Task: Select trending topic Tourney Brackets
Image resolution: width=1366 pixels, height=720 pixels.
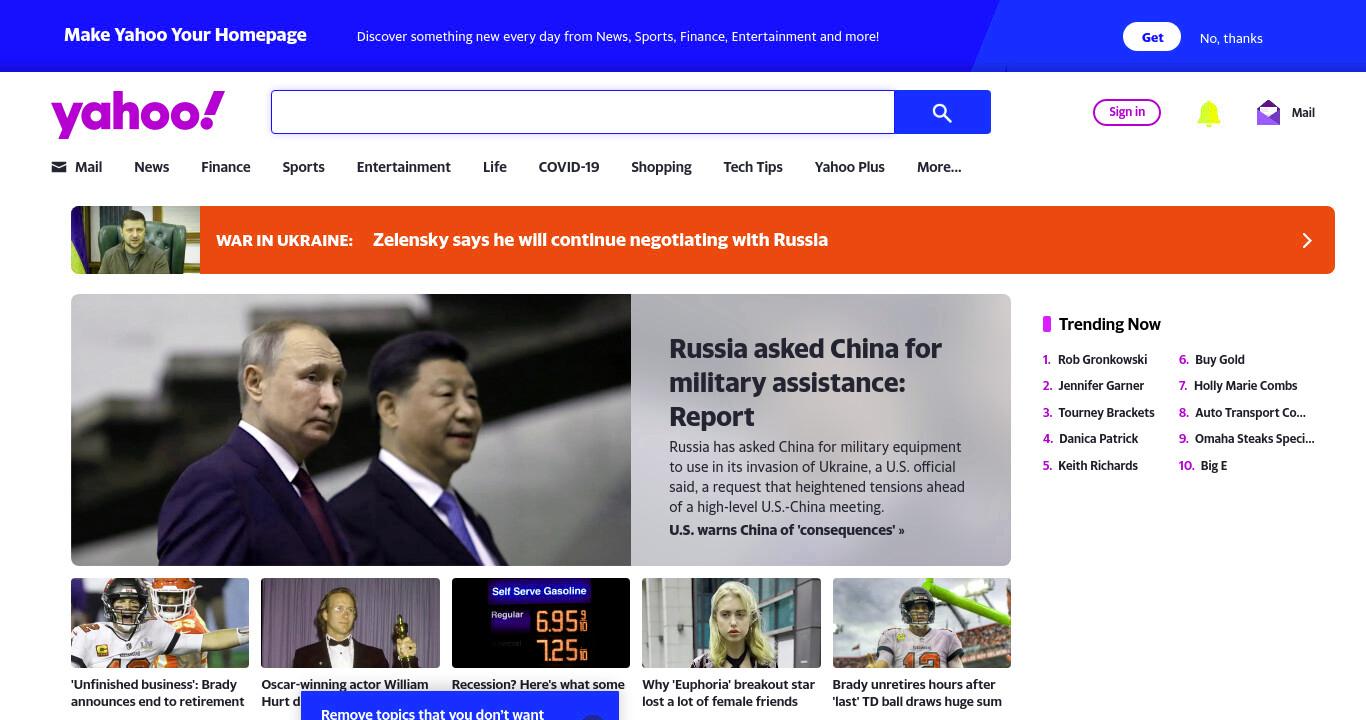Action: click(1106, 412)
